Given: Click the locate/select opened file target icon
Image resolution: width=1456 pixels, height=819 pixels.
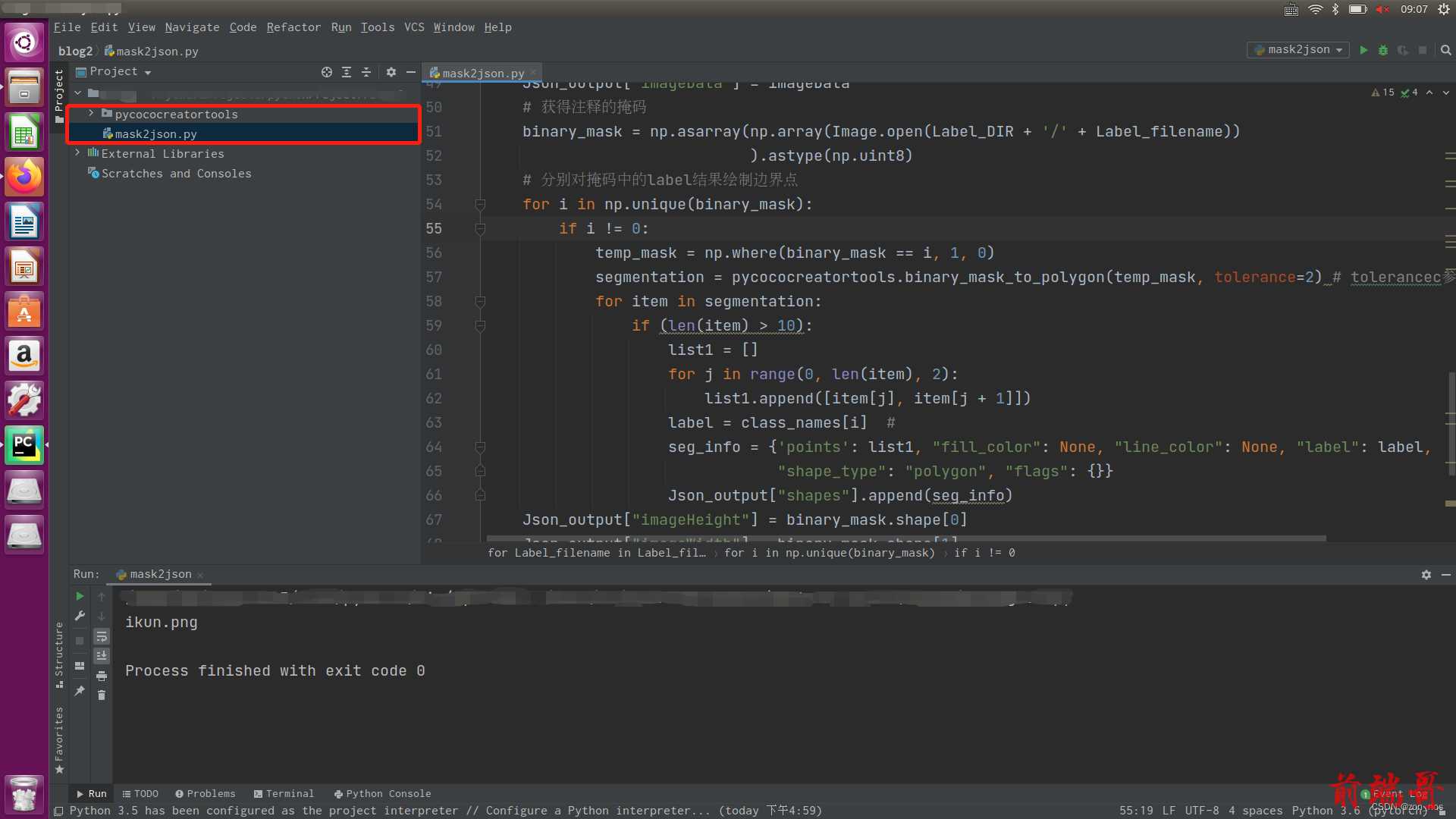Looking at the screenshot, I should click(327, 72).
